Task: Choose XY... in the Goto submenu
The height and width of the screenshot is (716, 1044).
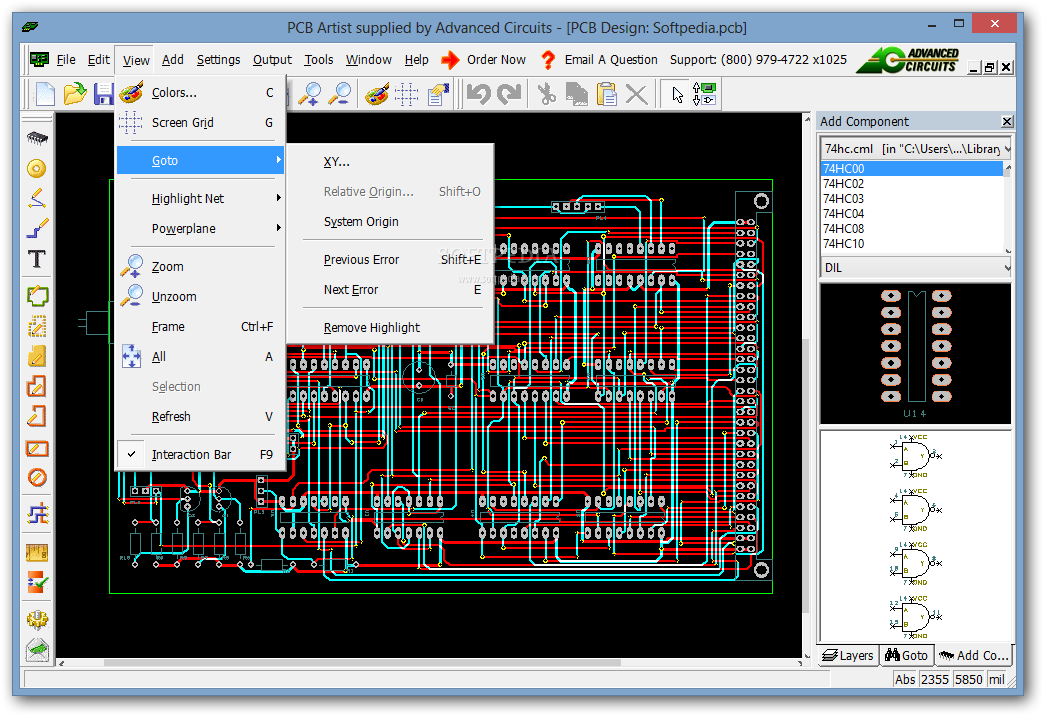Action: coord(392,162)
